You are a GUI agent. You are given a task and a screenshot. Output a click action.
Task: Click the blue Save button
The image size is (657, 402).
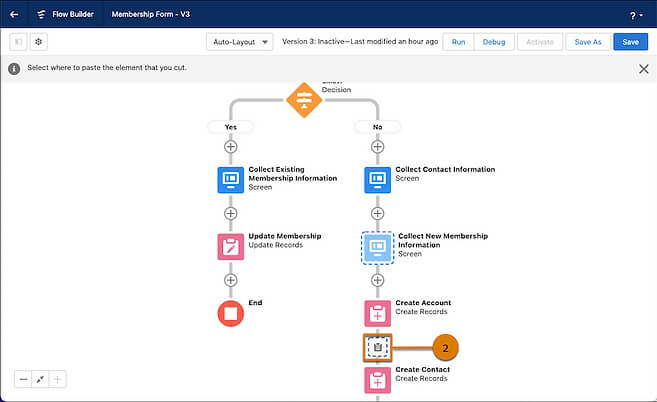click(x=630, y=42)
